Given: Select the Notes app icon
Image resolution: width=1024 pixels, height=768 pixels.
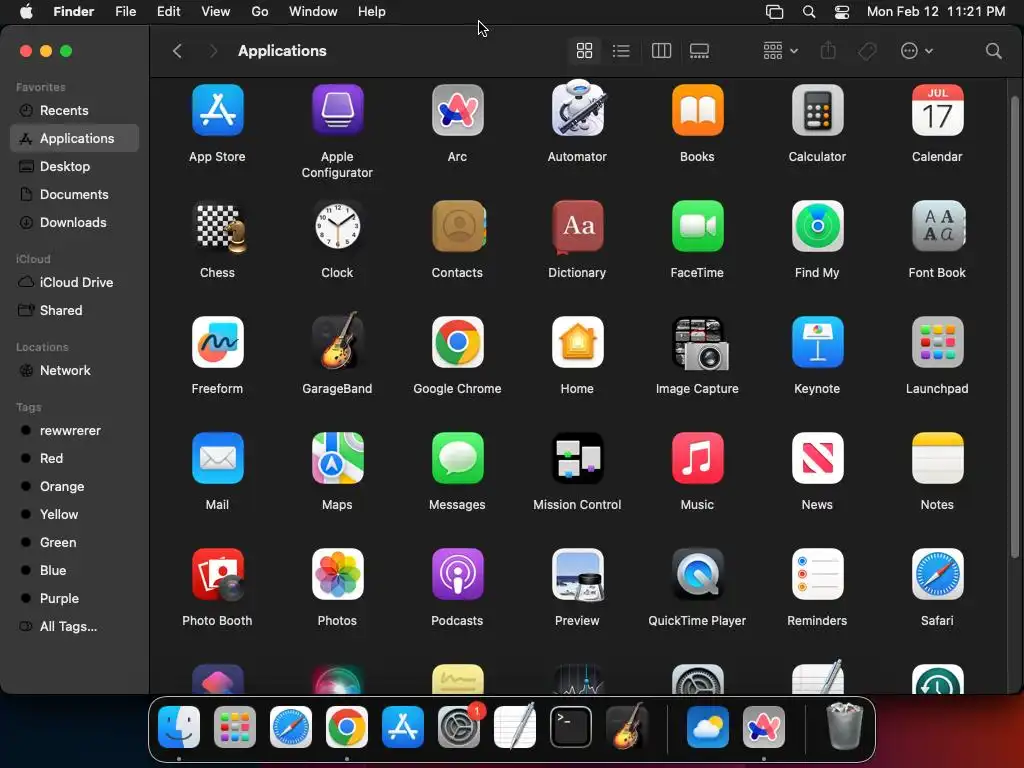Looking at the screenshot, I should 937,458.
